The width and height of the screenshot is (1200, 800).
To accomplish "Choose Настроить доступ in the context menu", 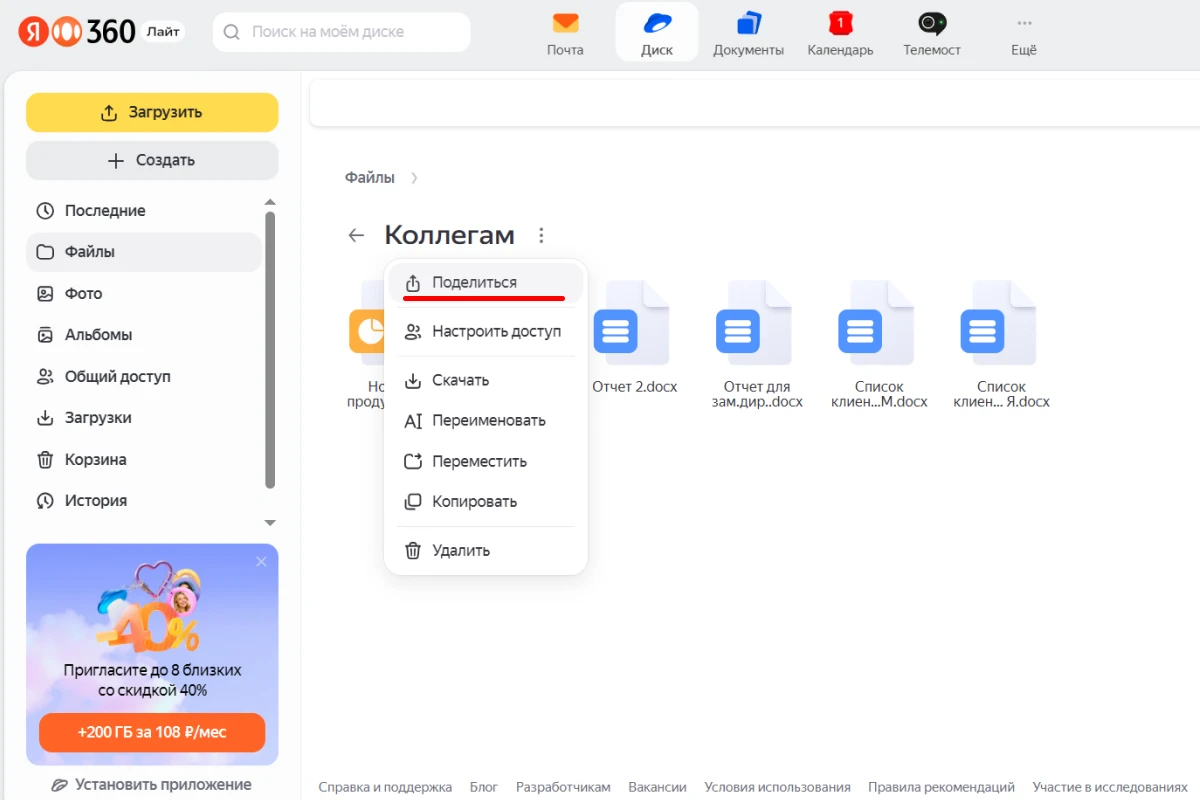I will 485,332.
